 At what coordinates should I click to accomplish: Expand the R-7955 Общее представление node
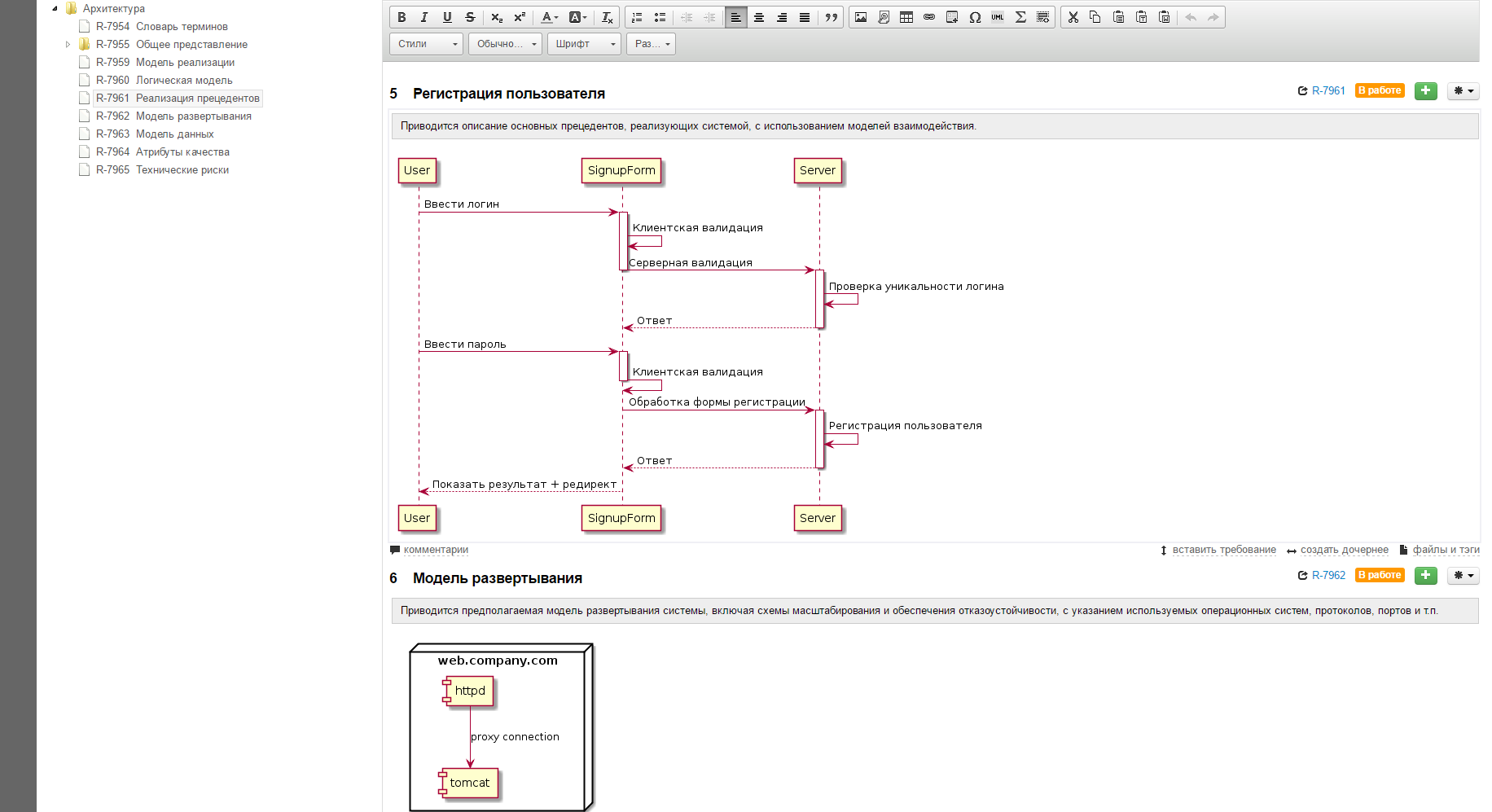[x=68, y=45]
